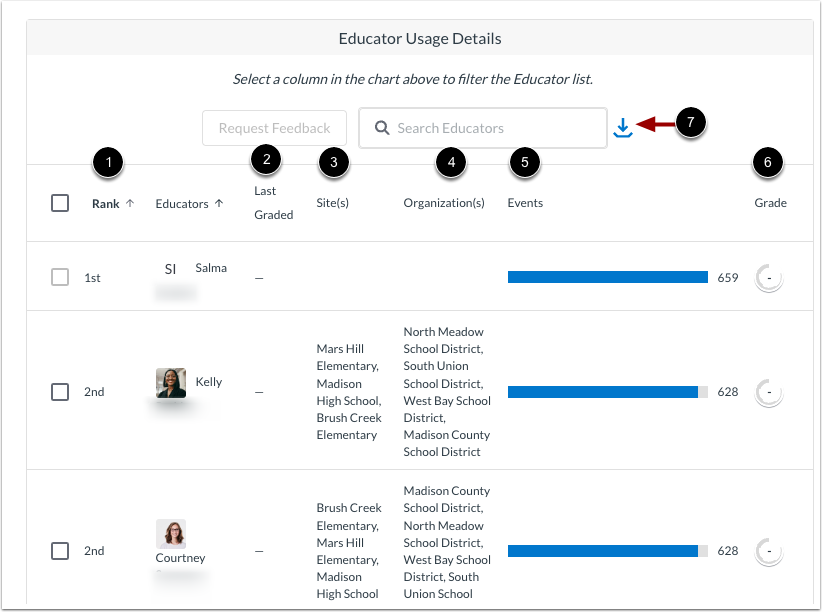Screen dimensions: 822x612
Task: Click the download export icon
Action: [x=624, y=126]
